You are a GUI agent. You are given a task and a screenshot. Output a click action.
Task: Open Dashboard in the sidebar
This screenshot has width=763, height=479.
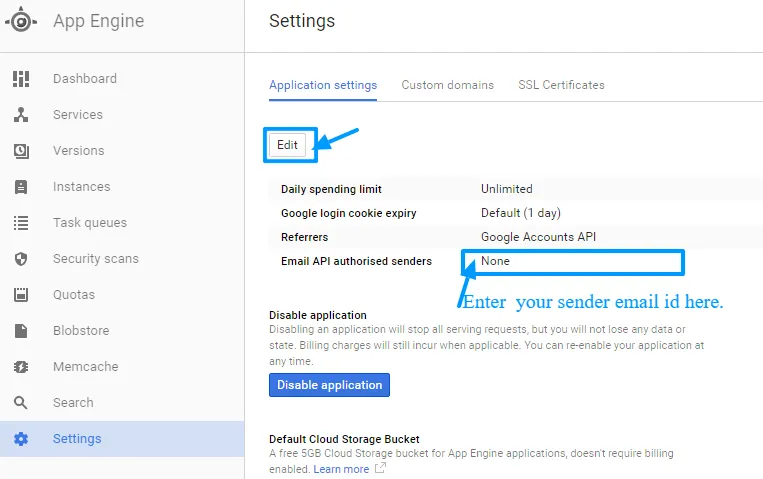click(x=122, y=79)
